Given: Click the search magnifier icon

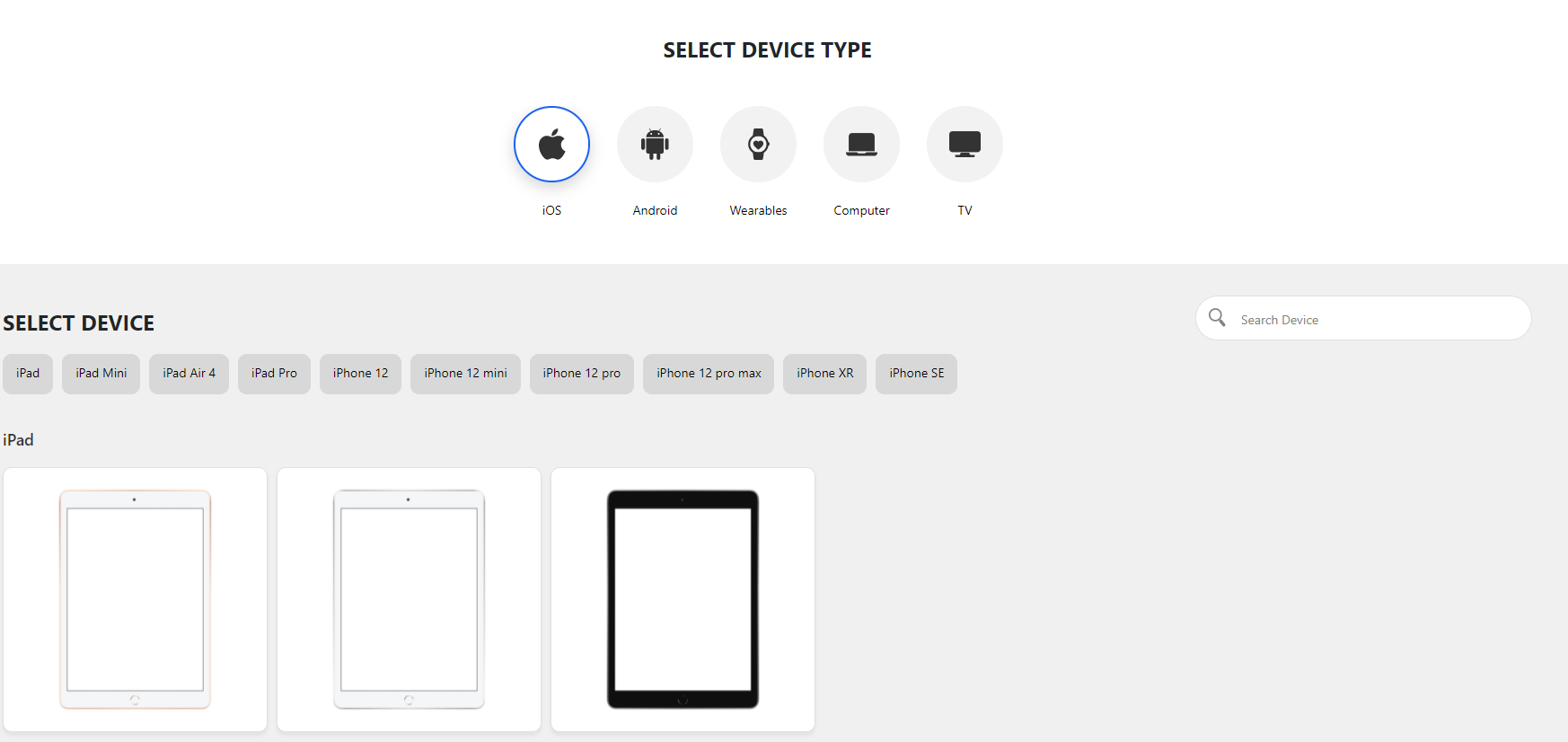Looking at the screenshot, I should click(x=1217, y=317).
